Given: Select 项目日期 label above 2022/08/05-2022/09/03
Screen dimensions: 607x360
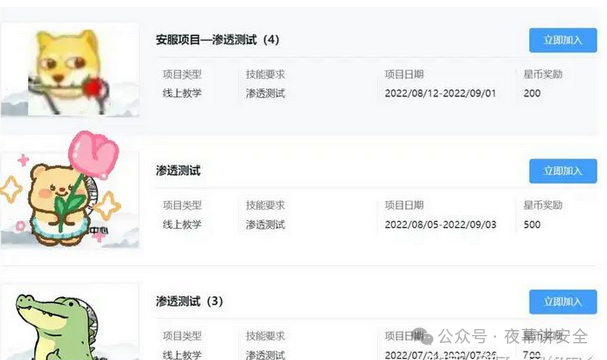Looking at the screenshot, I should 404,205.
